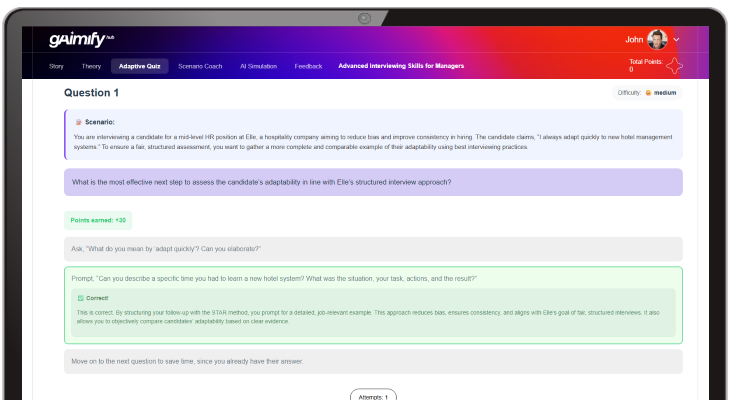Select answer 'What do you mean by adapt quickly'

point(373,248)
